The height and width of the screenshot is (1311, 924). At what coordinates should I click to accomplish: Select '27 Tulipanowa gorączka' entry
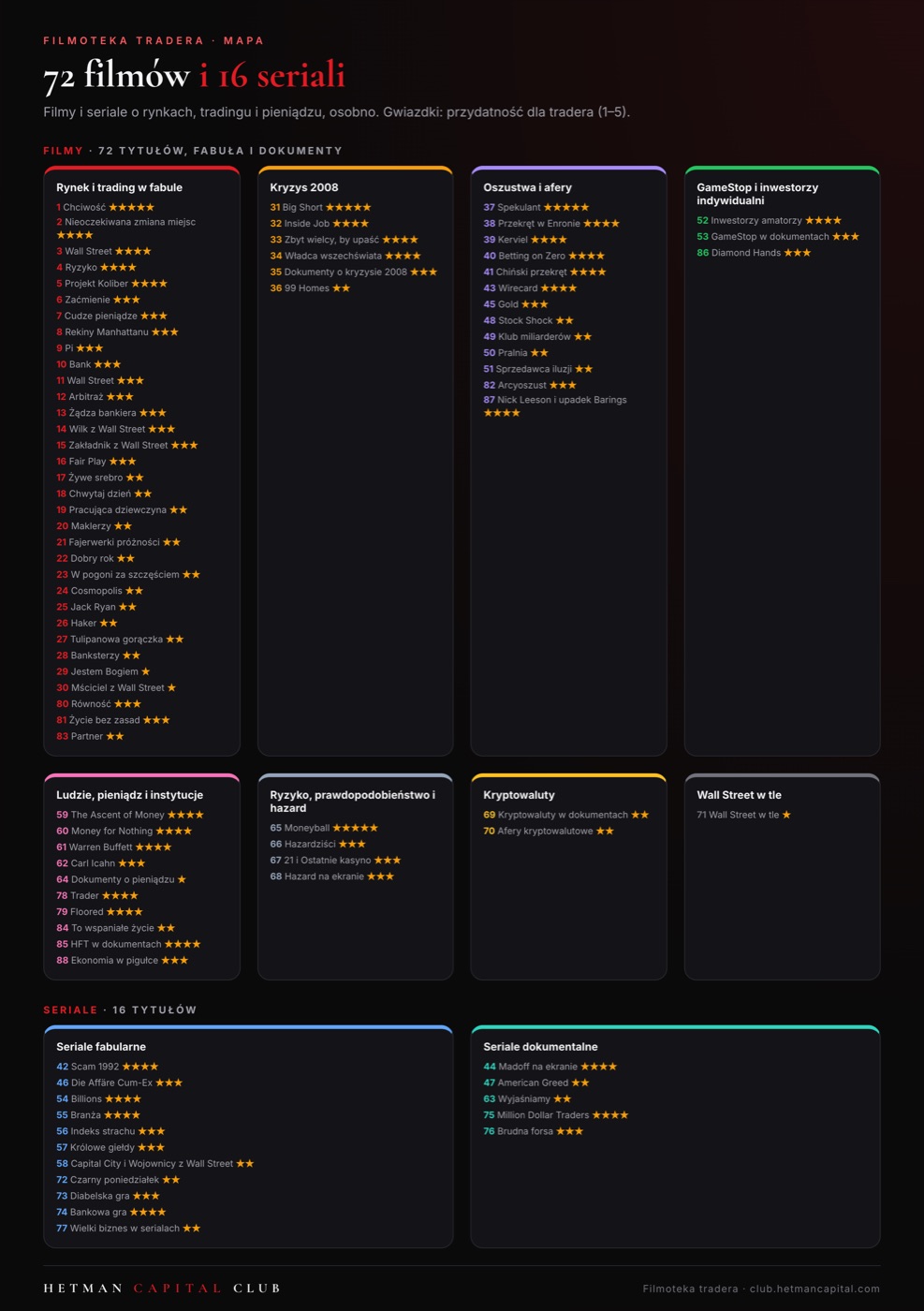[120, 639]
